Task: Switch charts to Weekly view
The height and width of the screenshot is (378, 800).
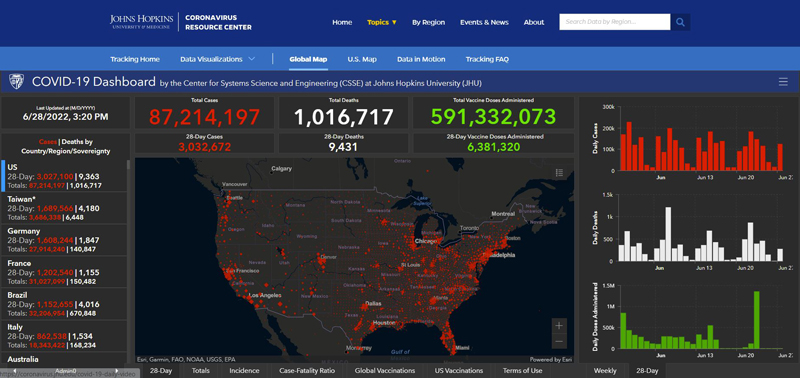Action: (x=605, y=371)
